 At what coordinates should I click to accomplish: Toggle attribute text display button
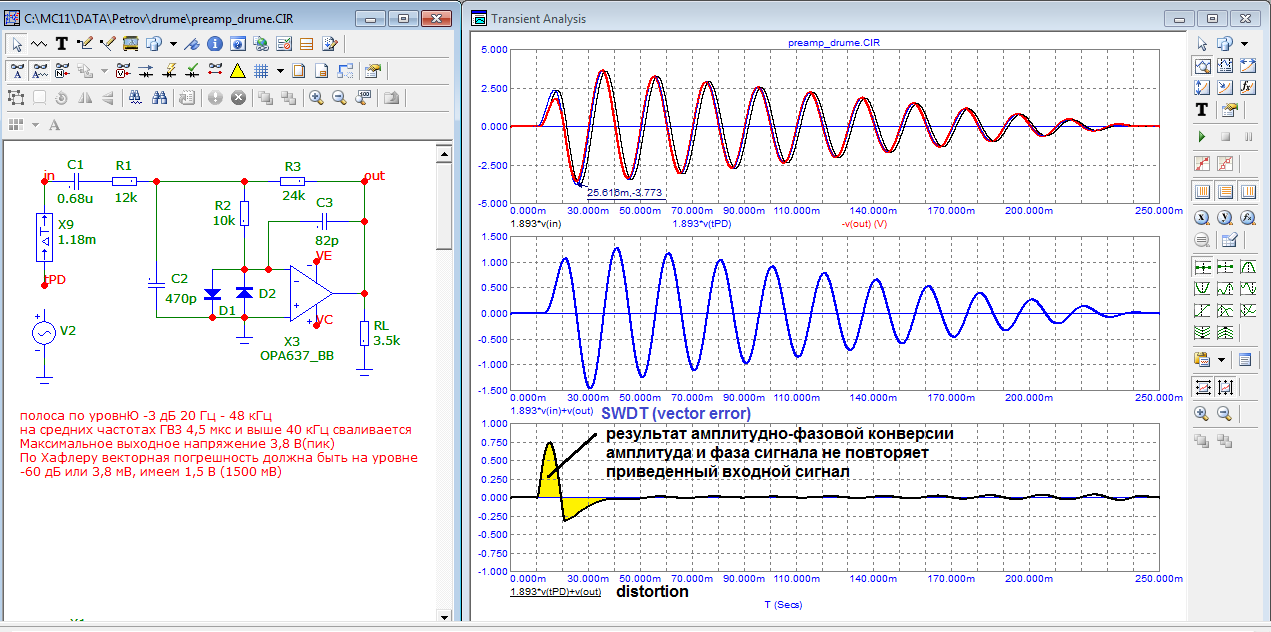point(40,71)
